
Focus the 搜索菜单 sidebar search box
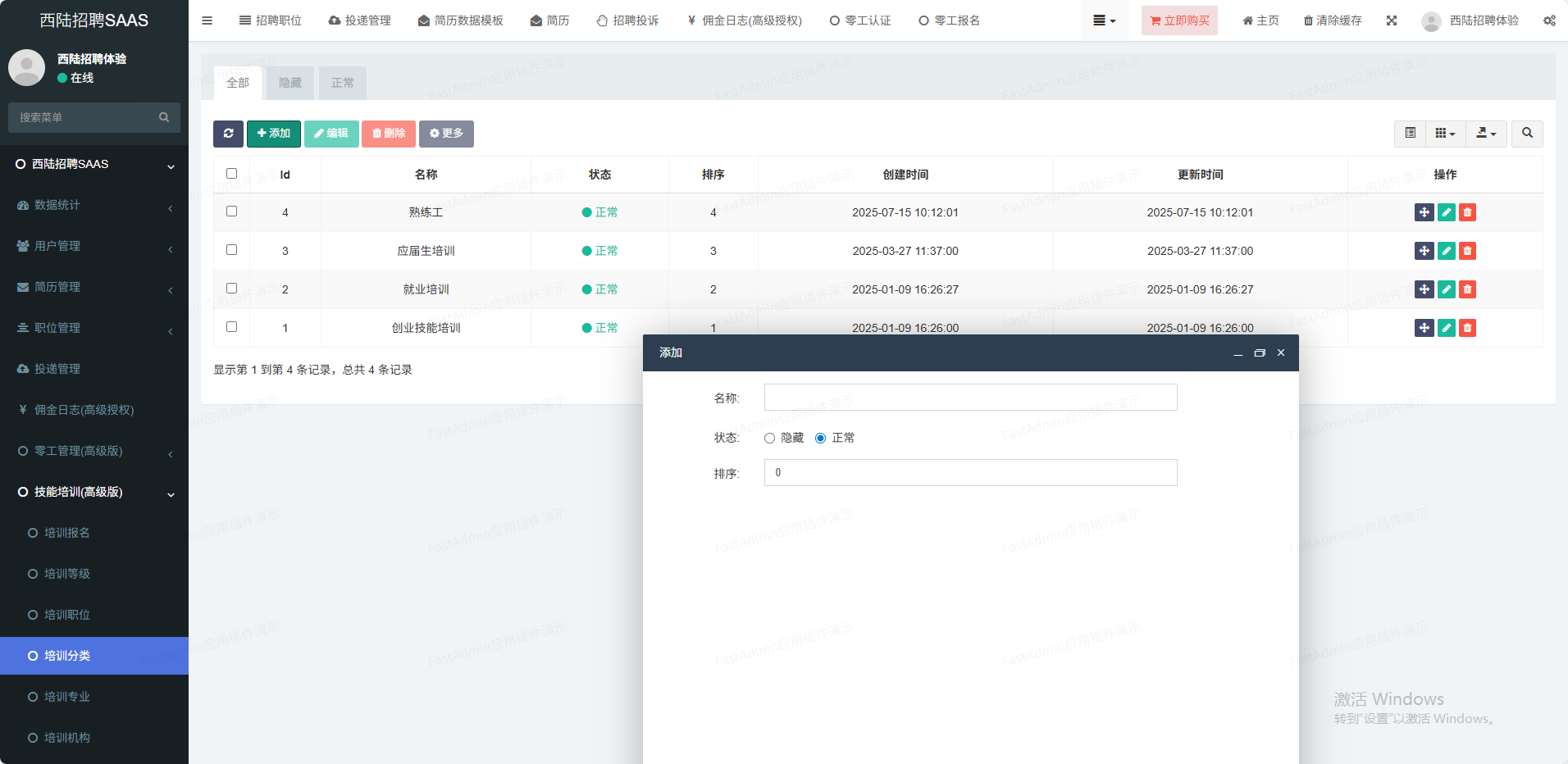tap(86, 117)
